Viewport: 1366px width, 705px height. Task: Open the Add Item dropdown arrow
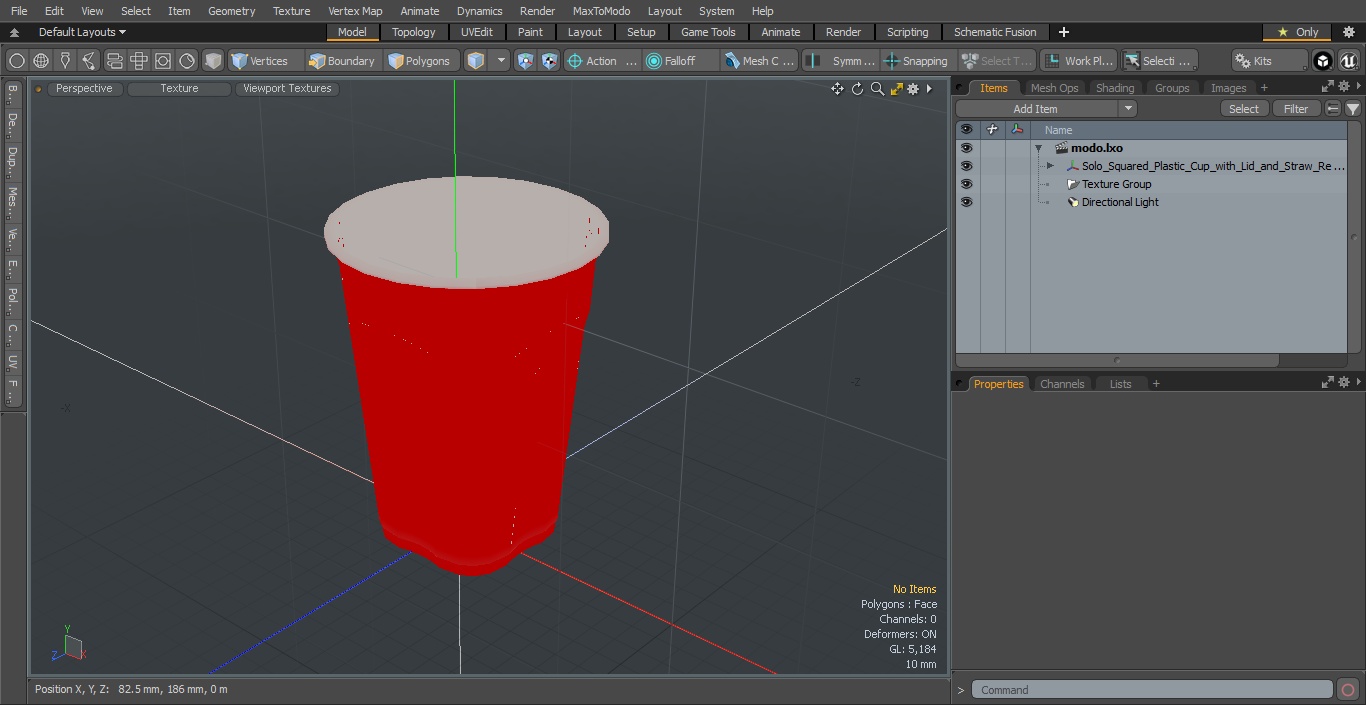(x=1128, y=109)
